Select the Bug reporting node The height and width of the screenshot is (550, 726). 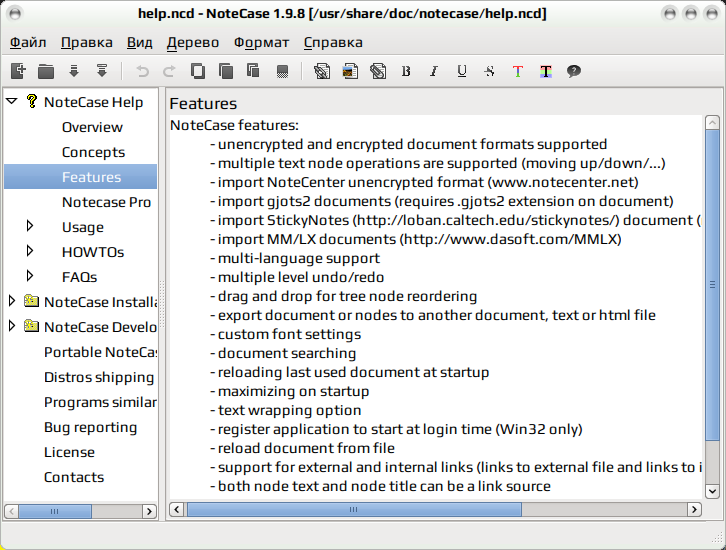91,427
